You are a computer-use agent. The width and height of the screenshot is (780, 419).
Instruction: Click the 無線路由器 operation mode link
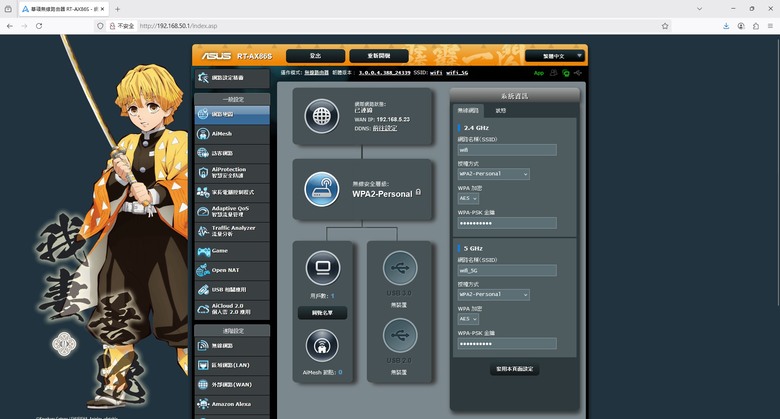316,73
